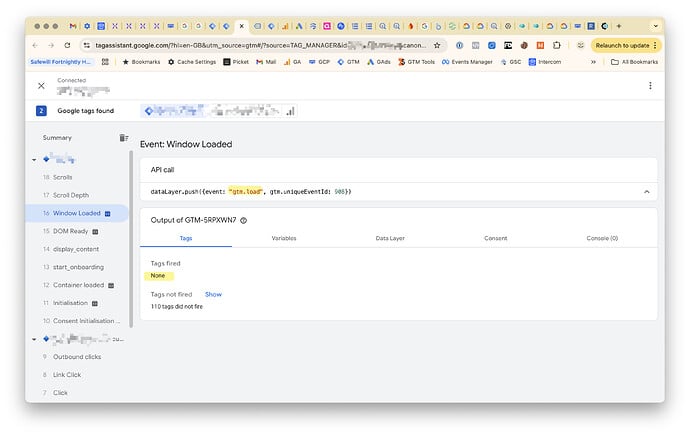Image resolution: width=690 pixels, height=436 pixels.
Task: Open the All Bookmarks folder
Action: (x=635, y=62)
